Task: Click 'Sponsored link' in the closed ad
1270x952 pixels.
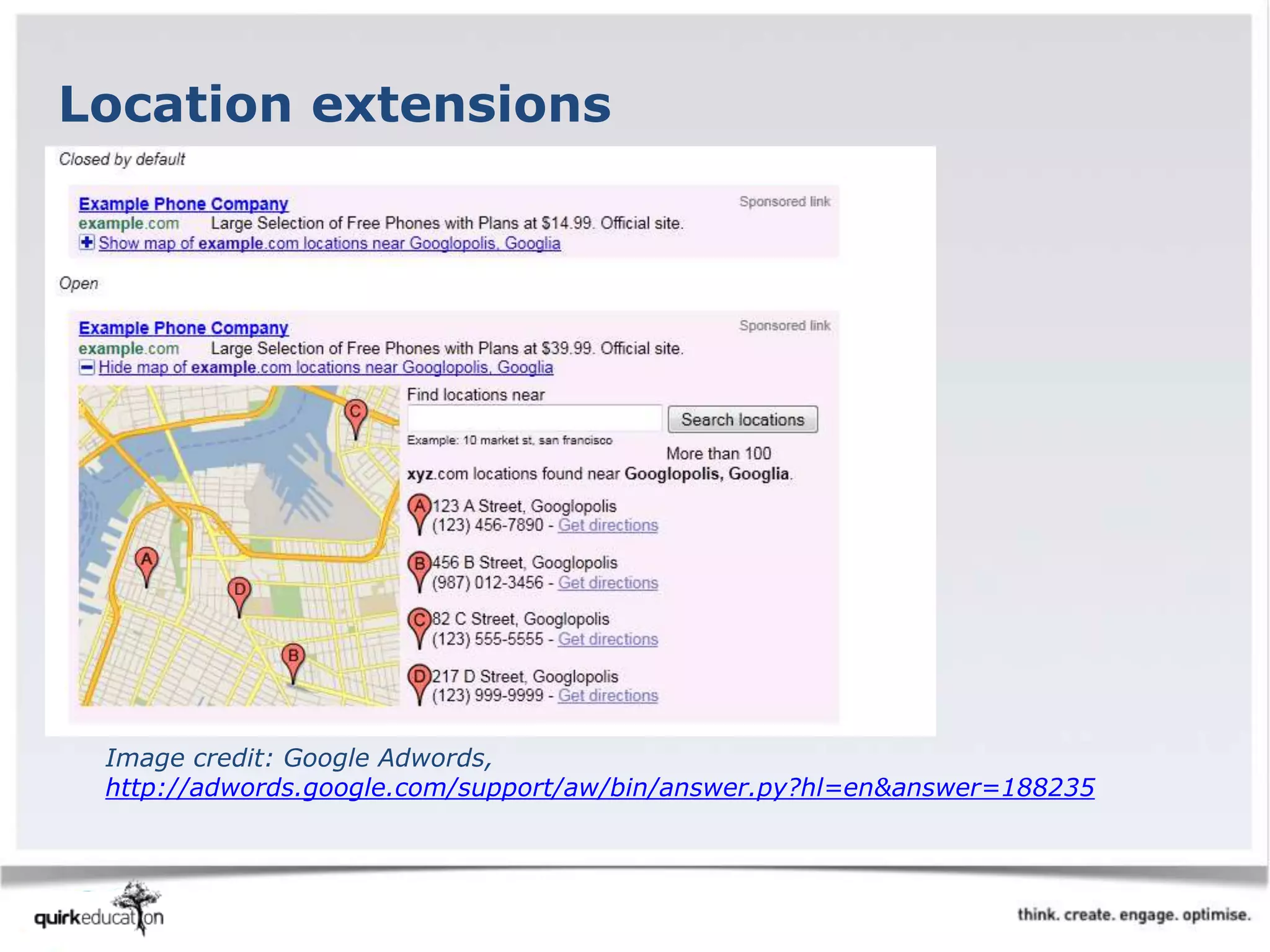Action: pyautogui.click(x=784, y=201)
